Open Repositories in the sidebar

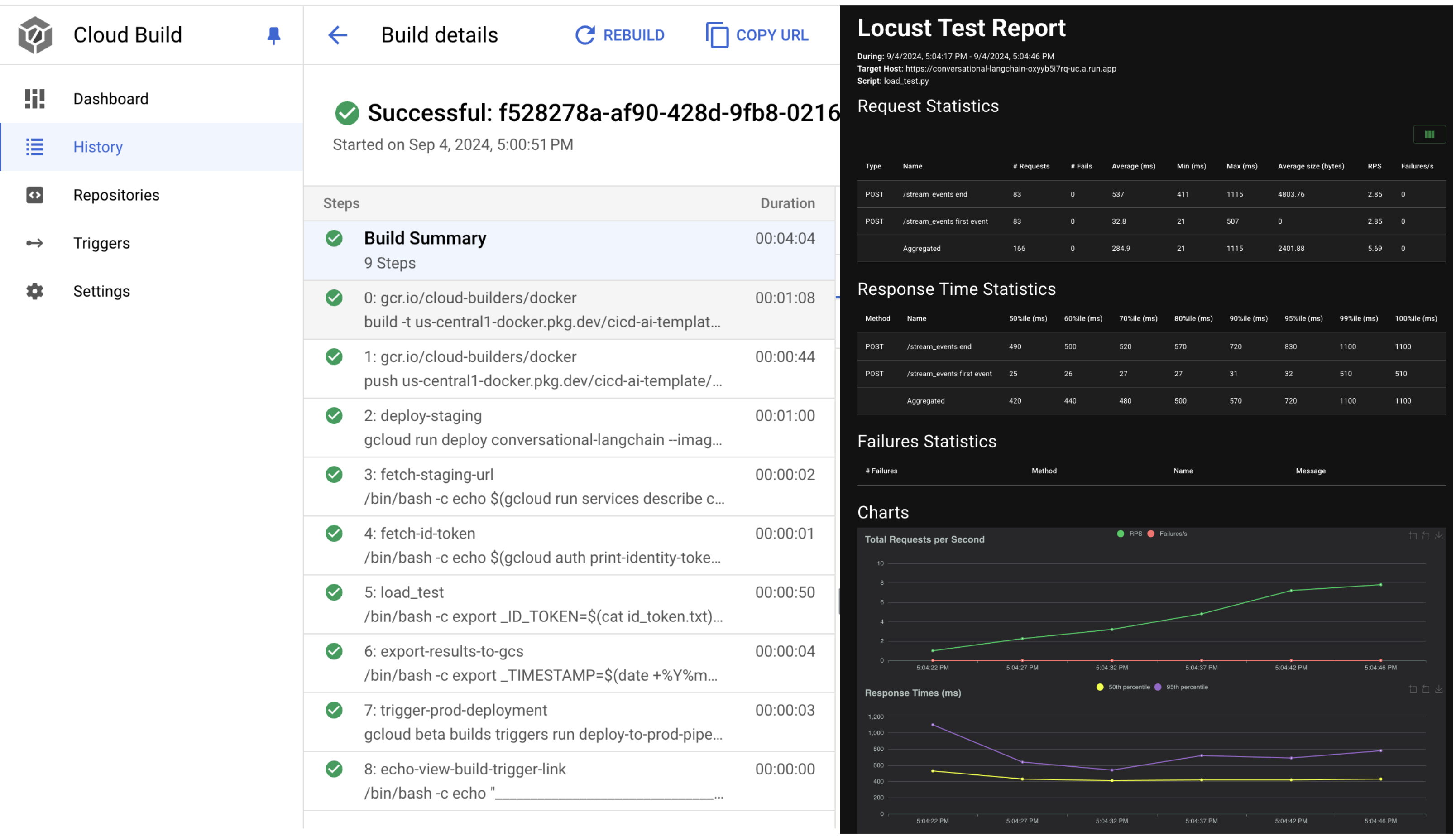pos(116,195)
